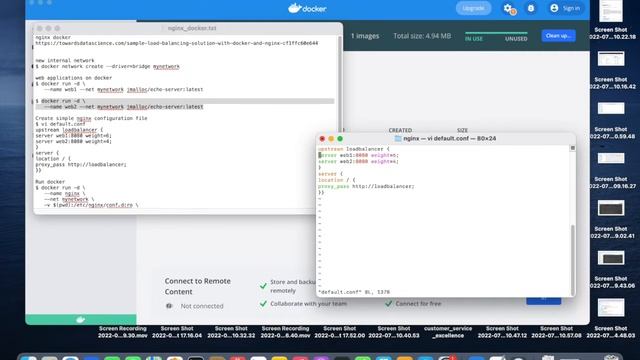The width and height of the screenshot is (640, 360).
Task: Click the 'Not connected' status text
Action: pos(202,306)
